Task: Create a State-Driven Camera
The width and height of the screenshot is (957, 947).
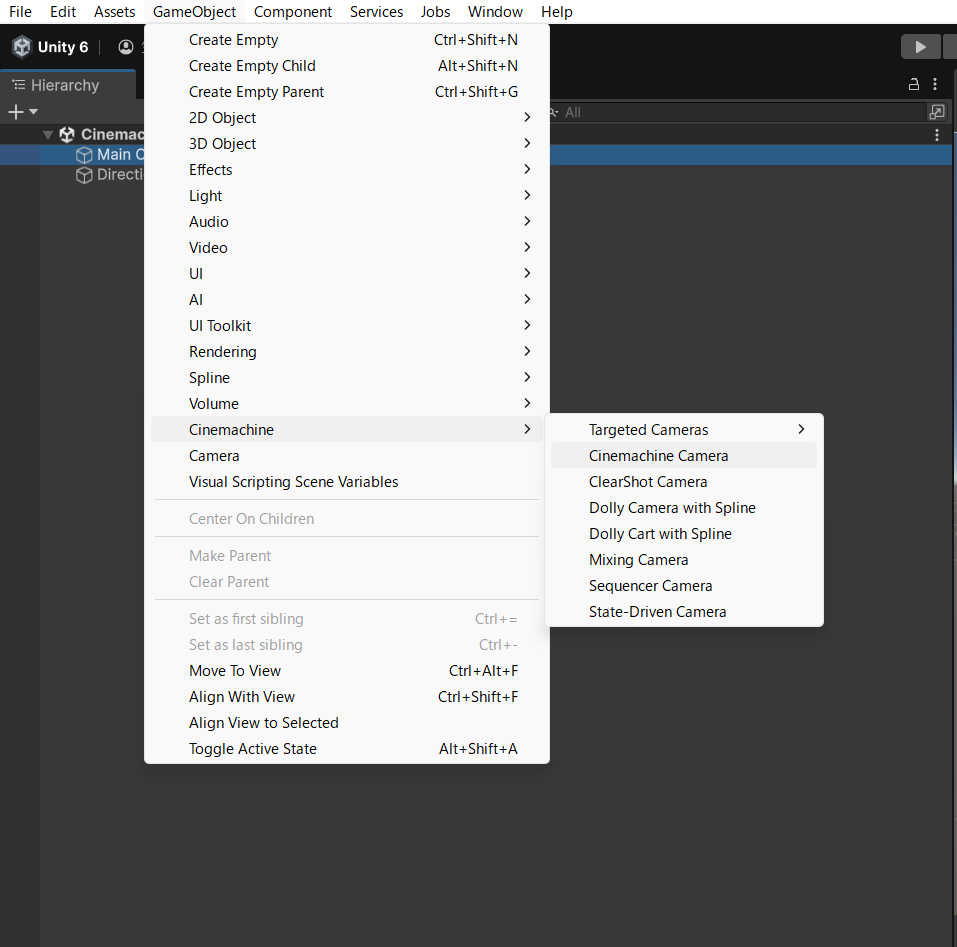Action: [x=684, y=612]
